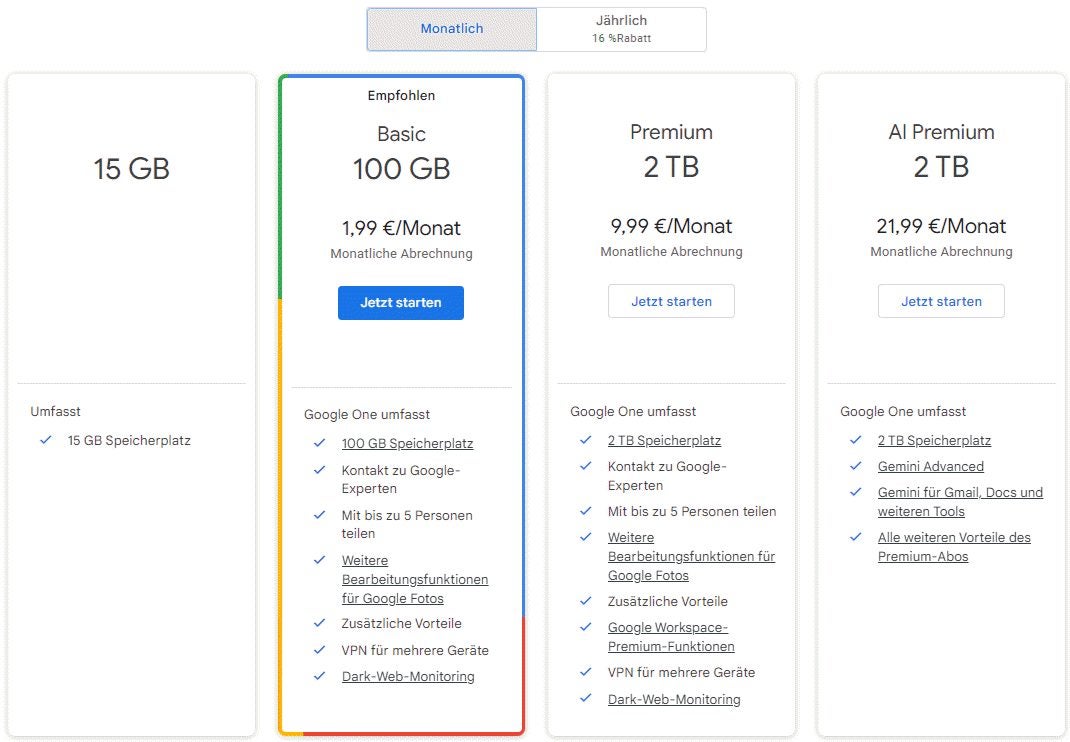Click checkmark beside 15 GB Speicherplatz
Screen dimensions: 1070x742
pos(46,440)
